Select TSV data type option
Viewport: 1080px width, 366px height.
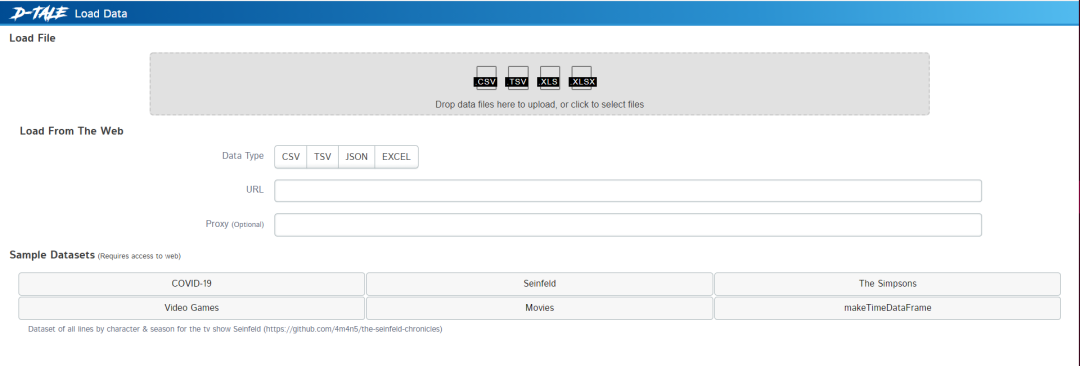coord(322,156)
